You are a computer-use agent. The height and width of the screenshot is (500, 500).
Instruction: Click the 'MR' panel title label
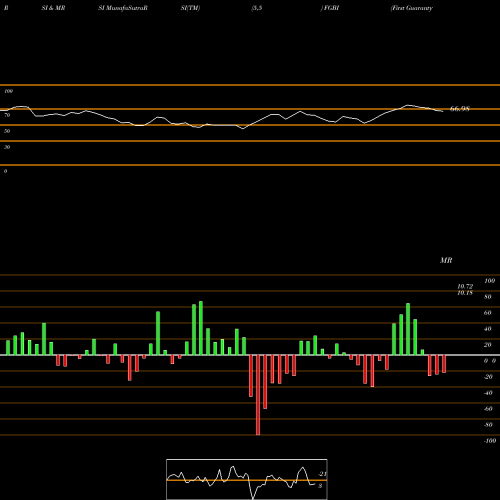click(x=446, y=260)
